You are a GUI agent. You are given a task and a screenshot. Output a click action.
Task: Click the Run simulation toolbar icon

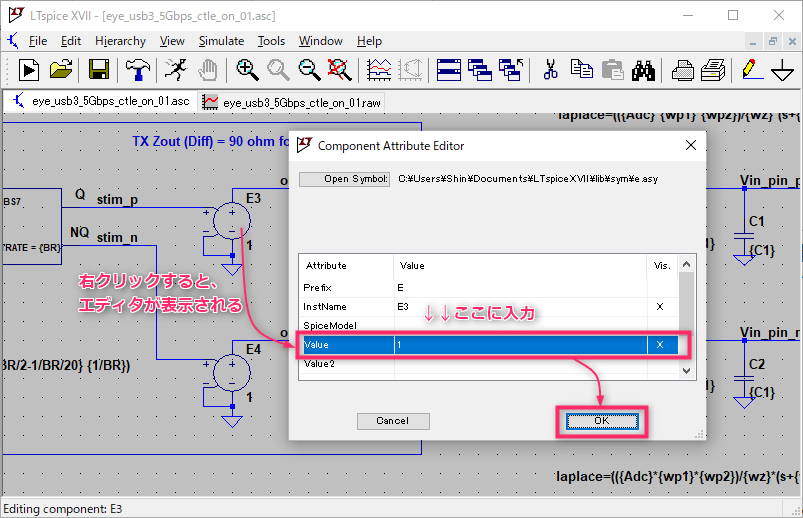pos(29,70)
